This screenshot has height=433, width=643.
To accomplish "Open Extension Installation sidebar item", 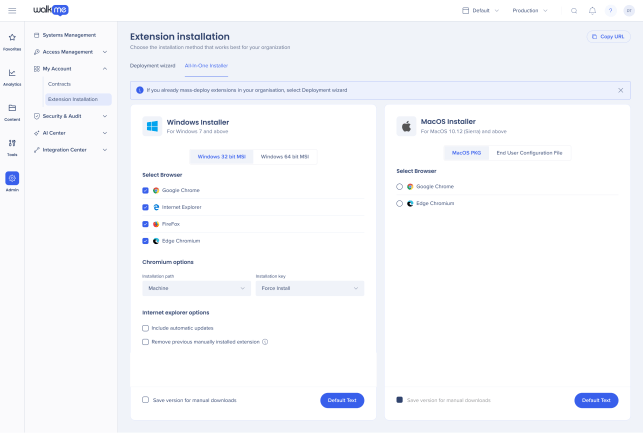I will (78, 99).
